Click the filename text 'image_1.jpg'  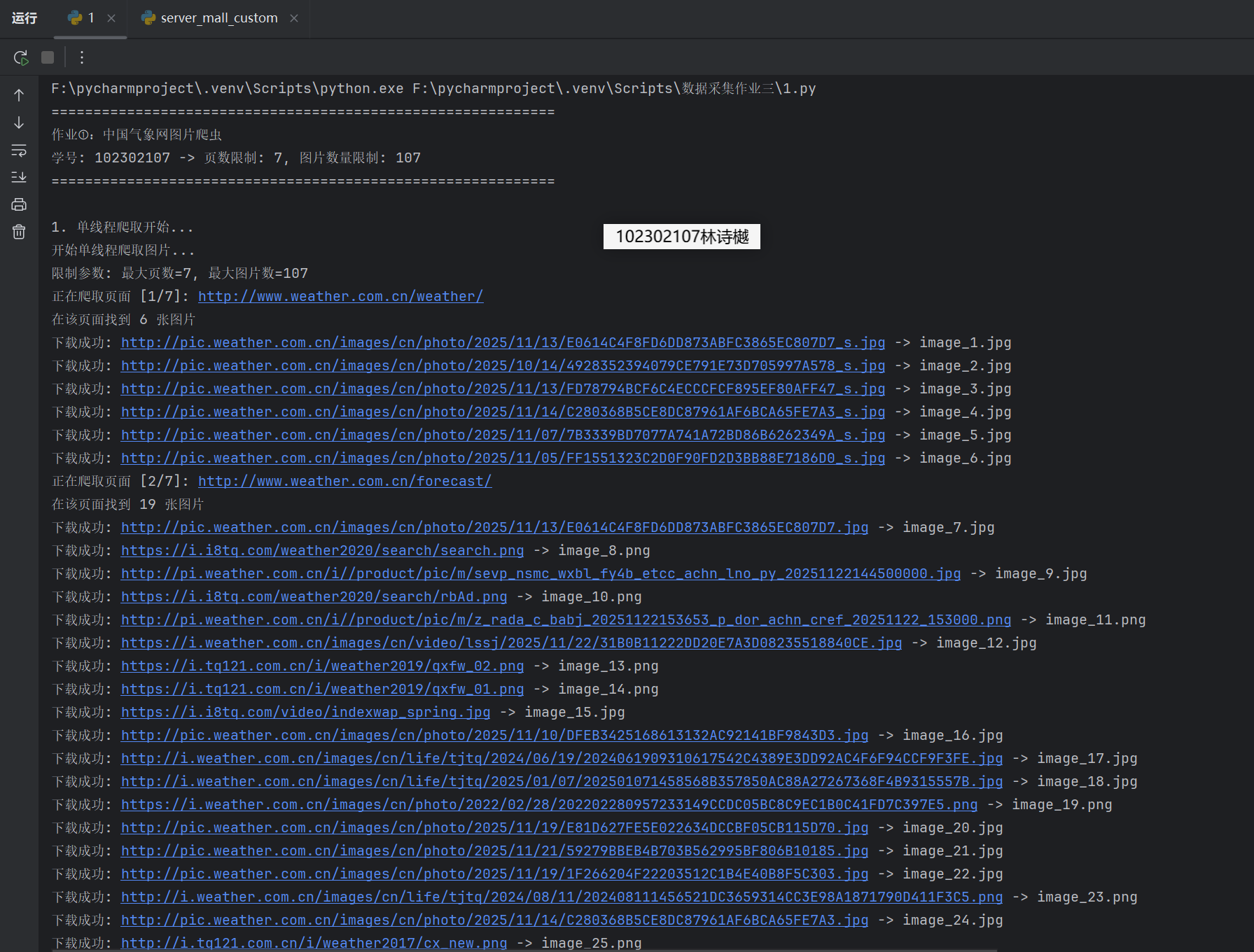(966, 343)
